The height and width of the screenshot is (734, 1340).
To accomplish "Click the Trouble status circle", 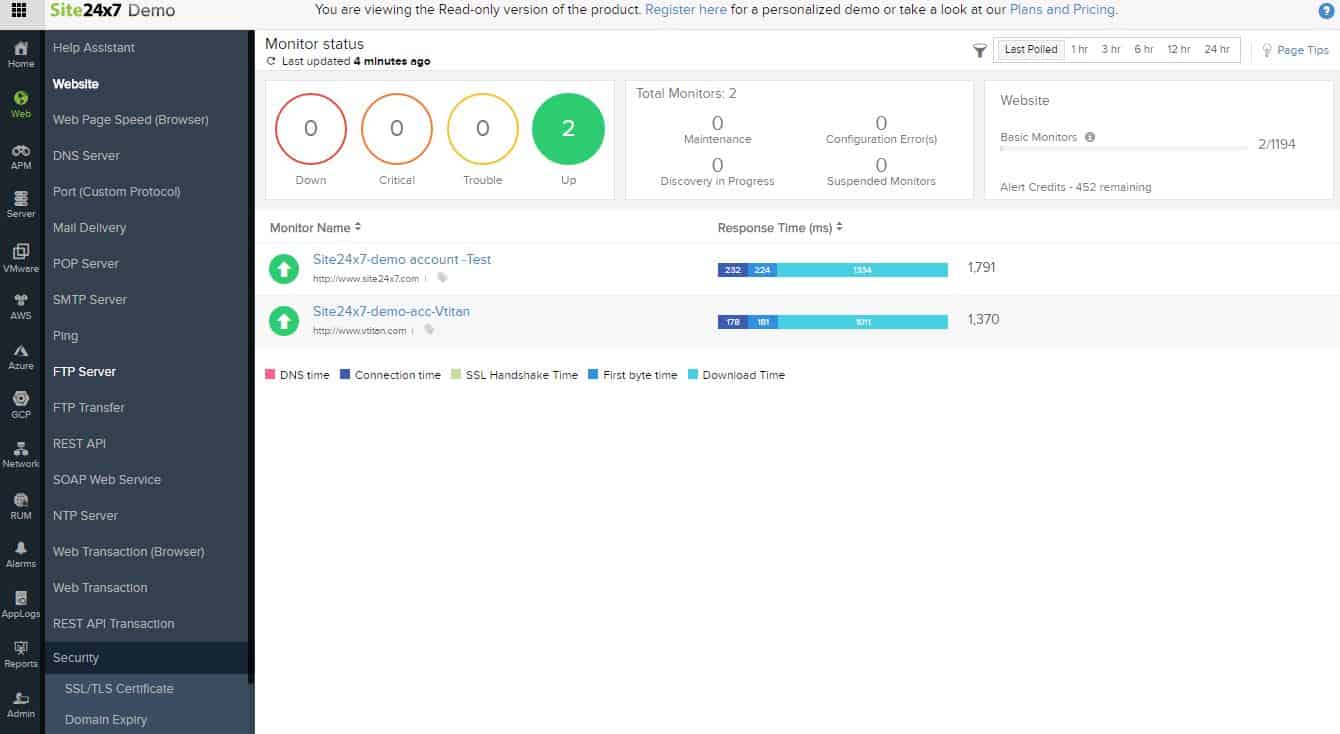I will [x=483, y=128].
